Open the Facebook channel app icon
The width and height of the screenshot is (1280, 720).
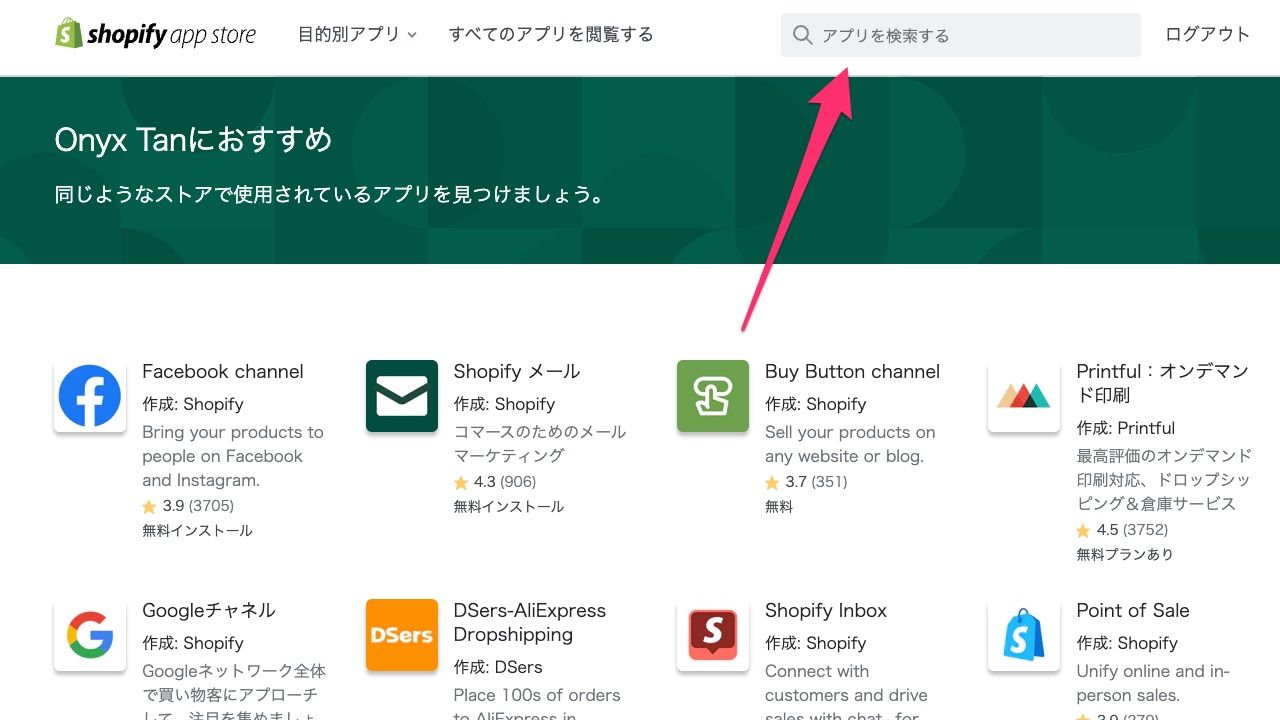click(90, 396)
